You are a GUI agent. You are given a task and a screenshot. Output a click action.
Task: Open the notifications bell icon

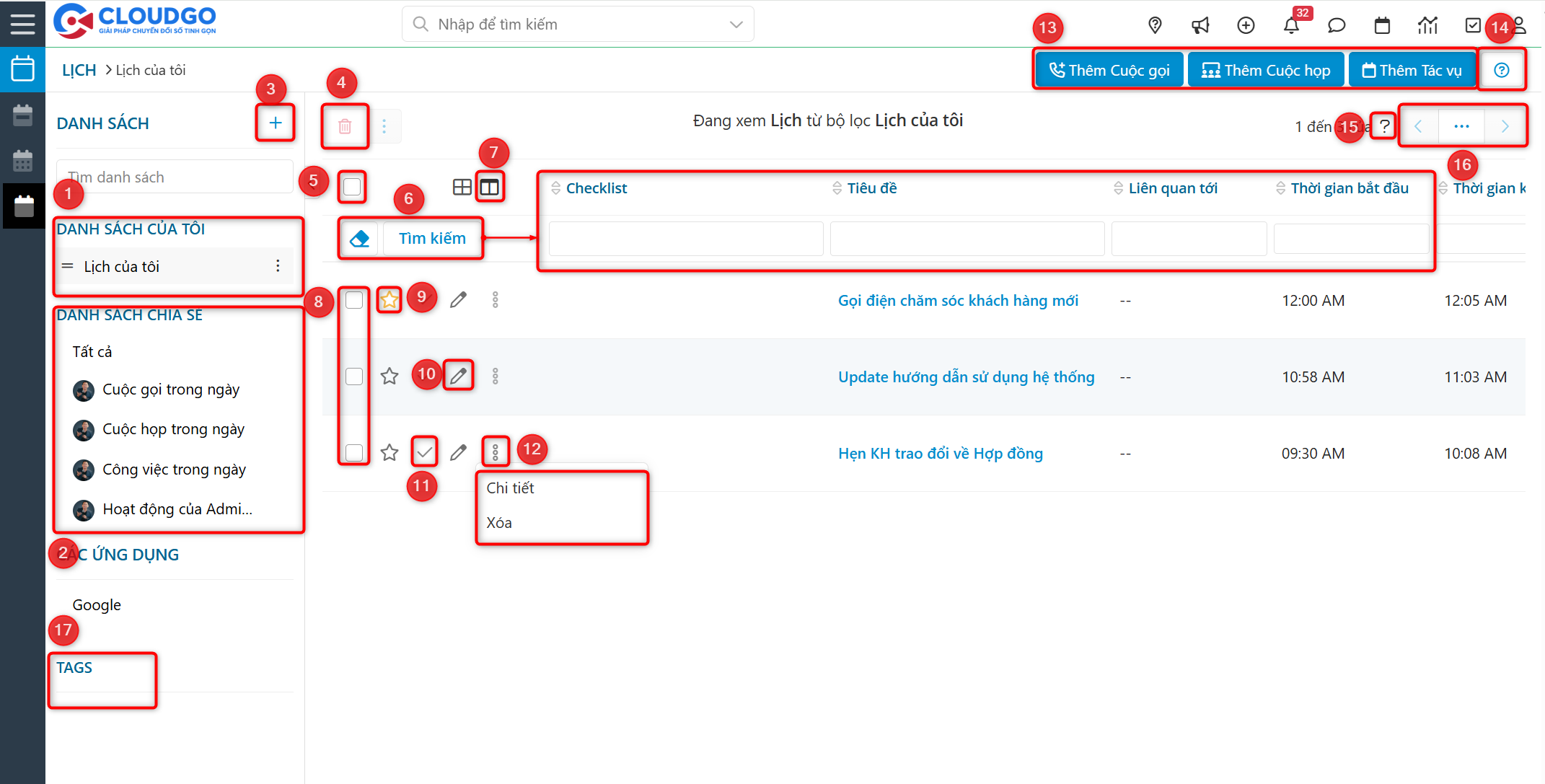coord(1292,24)
